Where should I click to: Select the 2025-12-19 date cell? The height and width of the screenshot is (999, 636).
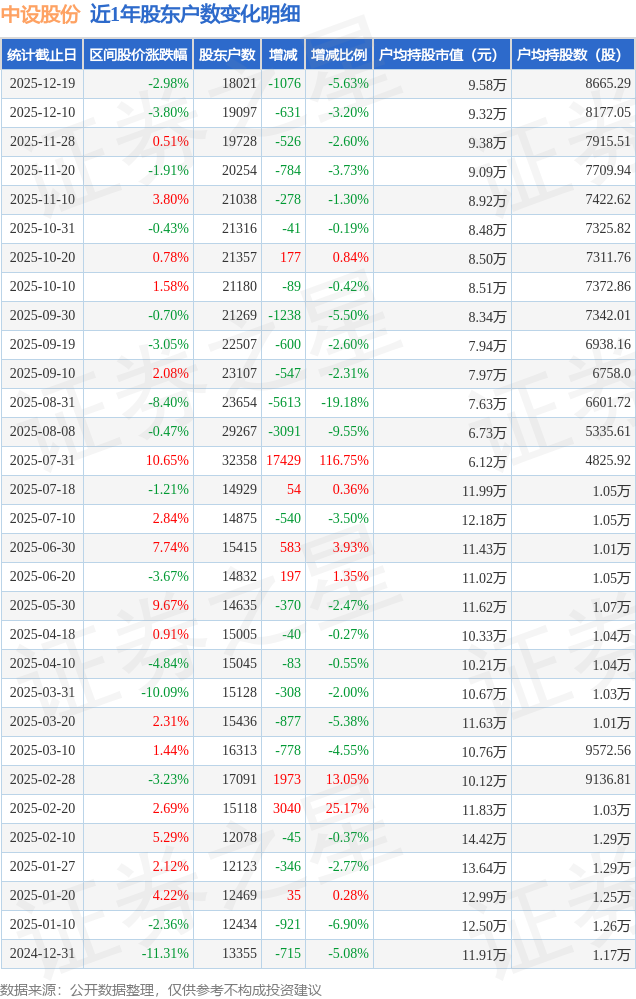(x=42, y=84)
